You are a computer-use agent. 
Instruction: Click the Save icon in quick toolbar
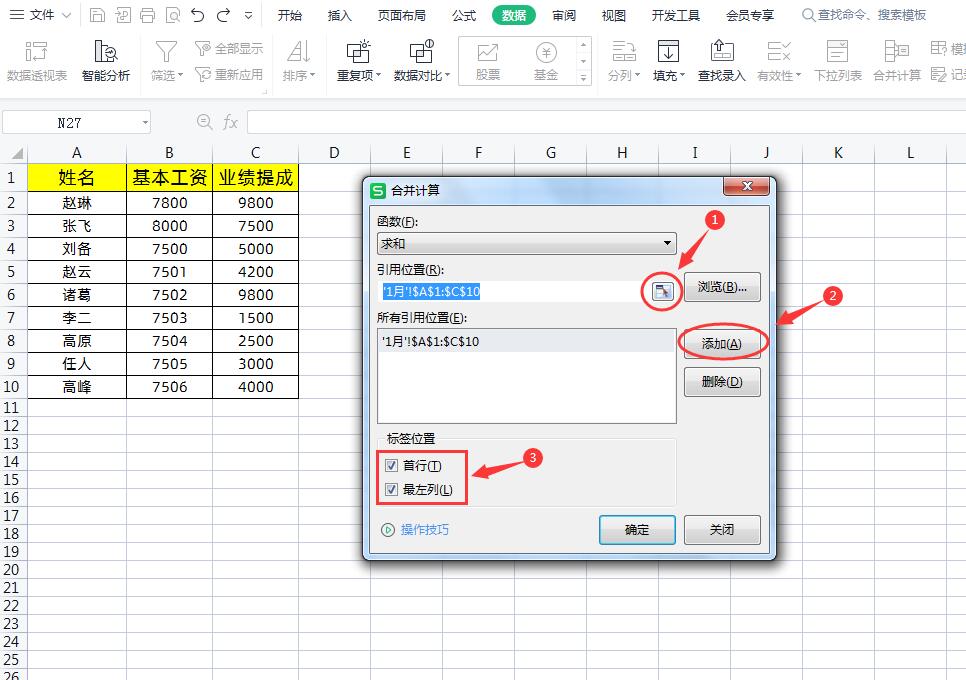point(97,15)
